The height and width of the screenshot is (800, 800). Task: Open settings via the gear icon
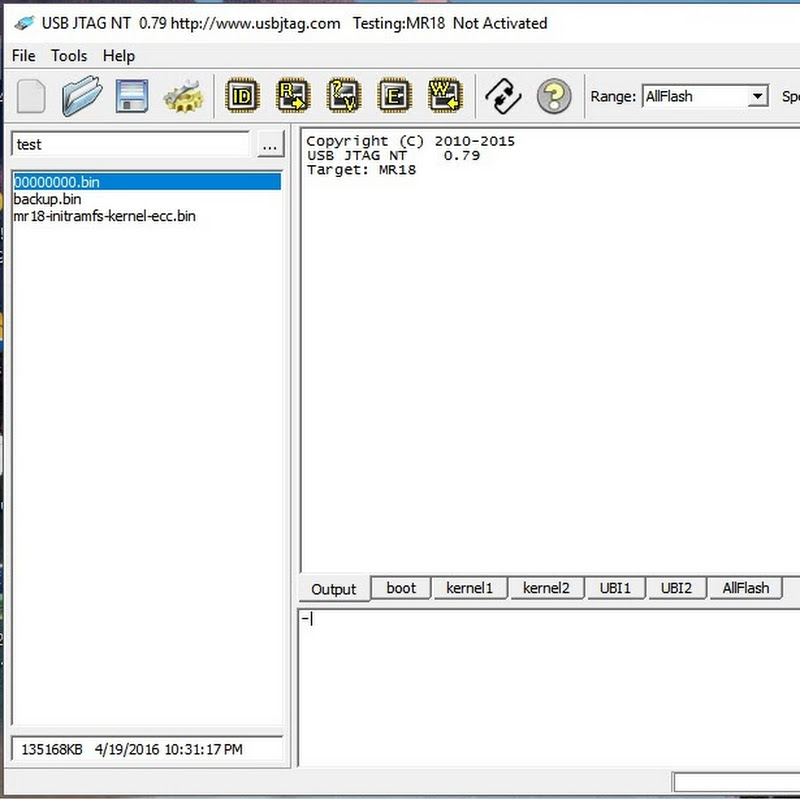pos(183,97)
